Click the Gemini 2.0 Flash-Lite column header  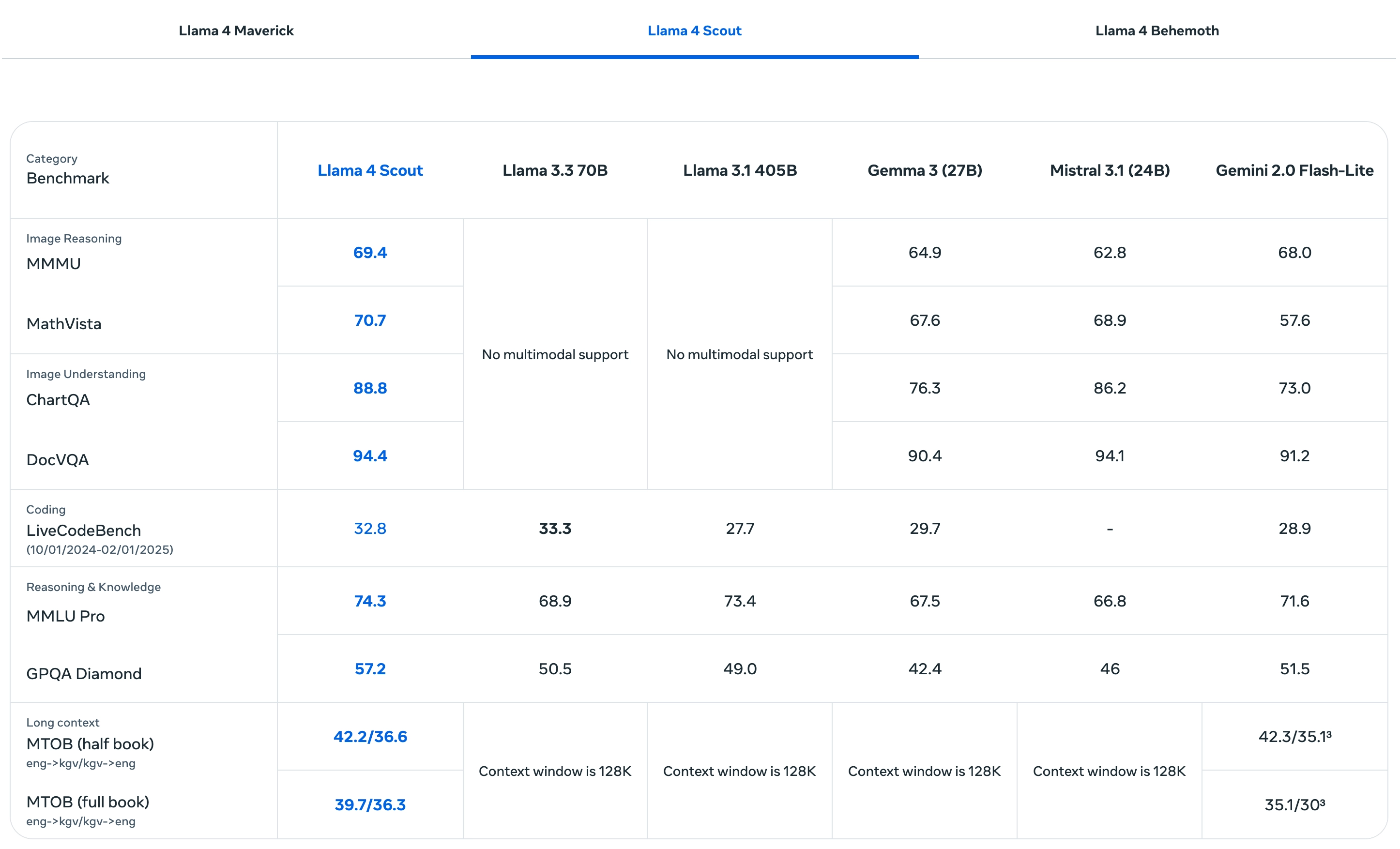(1294, 170)
